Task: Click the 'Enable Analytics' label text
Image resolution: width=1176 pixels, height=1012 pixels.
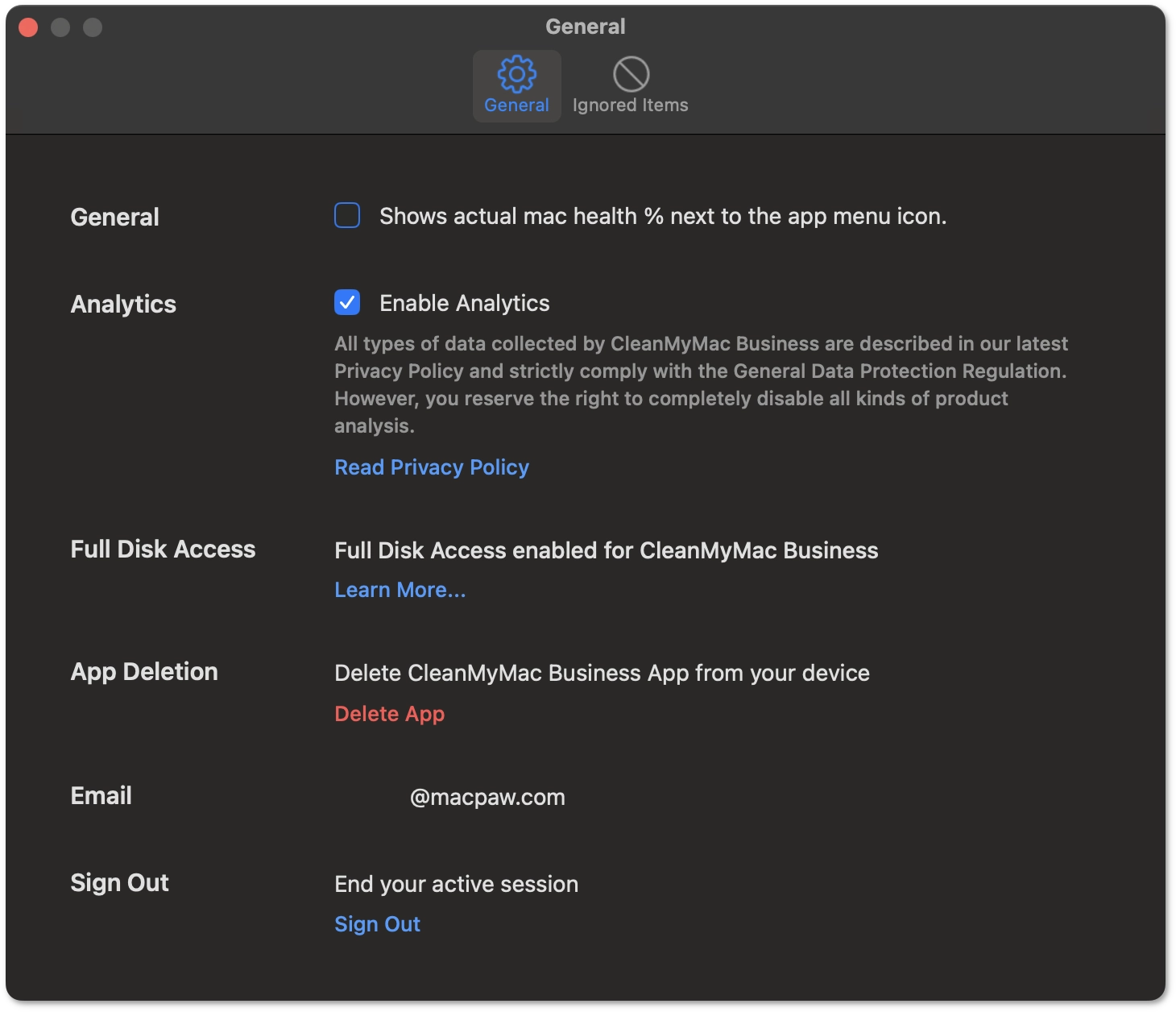Action: (x=465, y=303)
